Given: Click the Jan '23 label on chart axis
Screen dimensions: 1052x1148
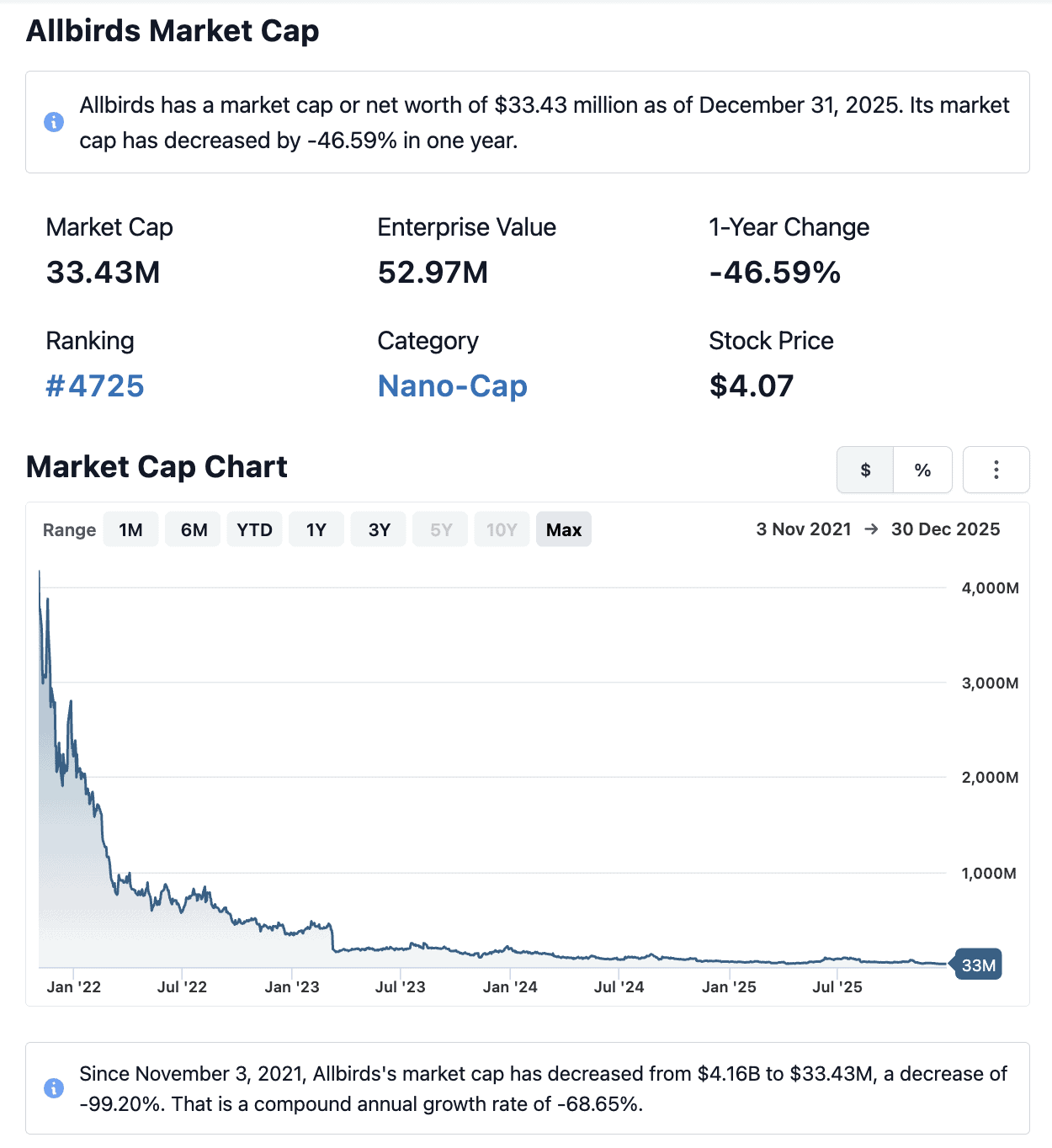Looking at the screenshot, I should tap(292, 986).
